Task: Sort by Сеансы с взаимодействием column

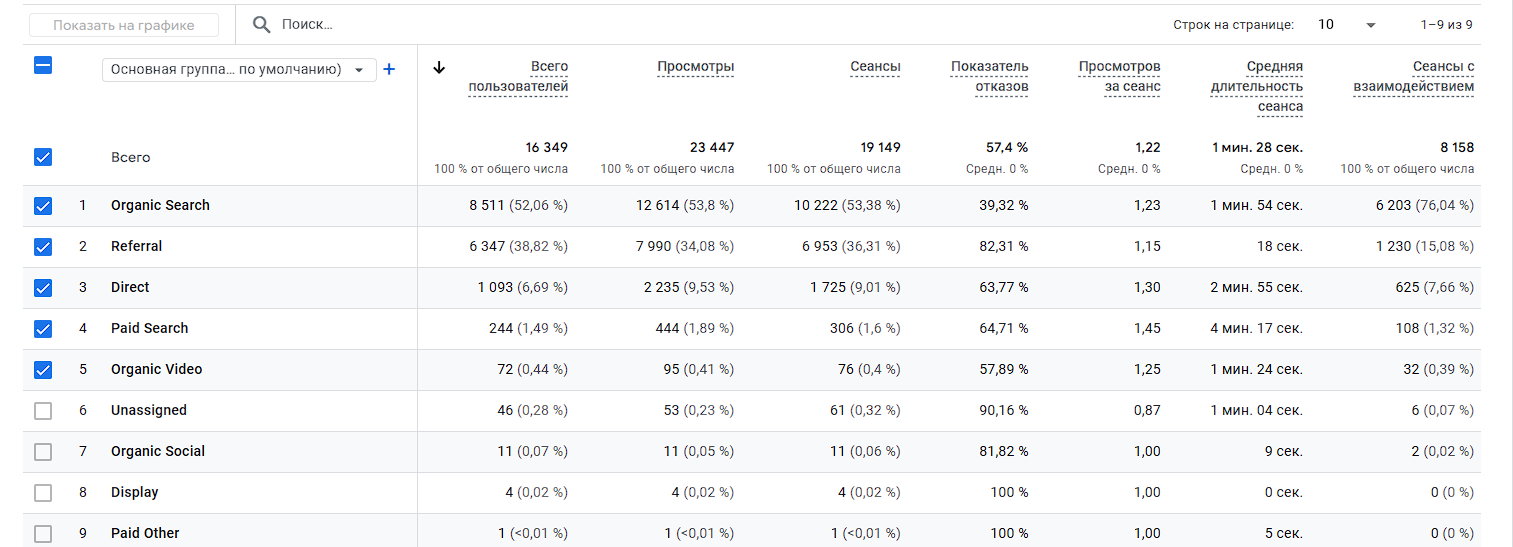Action: (1413, 77)
